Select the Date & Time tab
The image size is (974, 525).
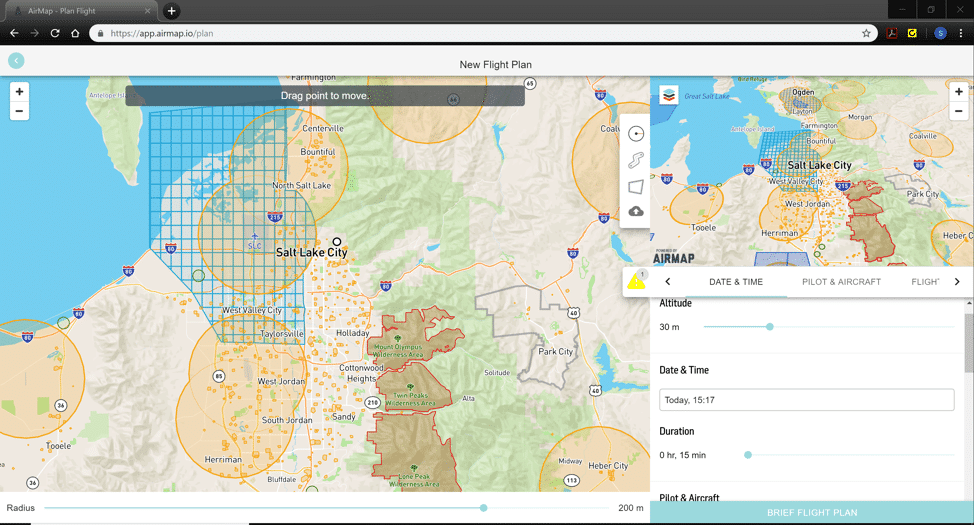click(736, 282)
